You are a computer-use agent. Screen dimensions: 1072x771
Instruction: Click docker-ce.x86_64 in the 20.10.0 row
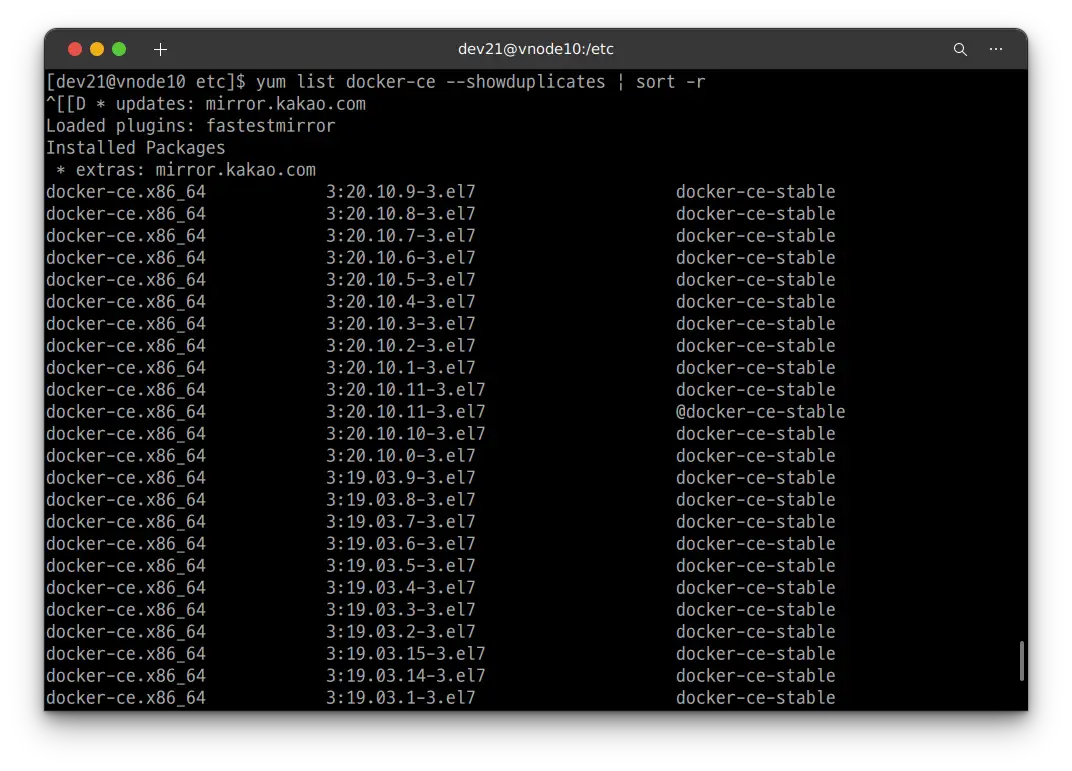[x=126, y=455]
